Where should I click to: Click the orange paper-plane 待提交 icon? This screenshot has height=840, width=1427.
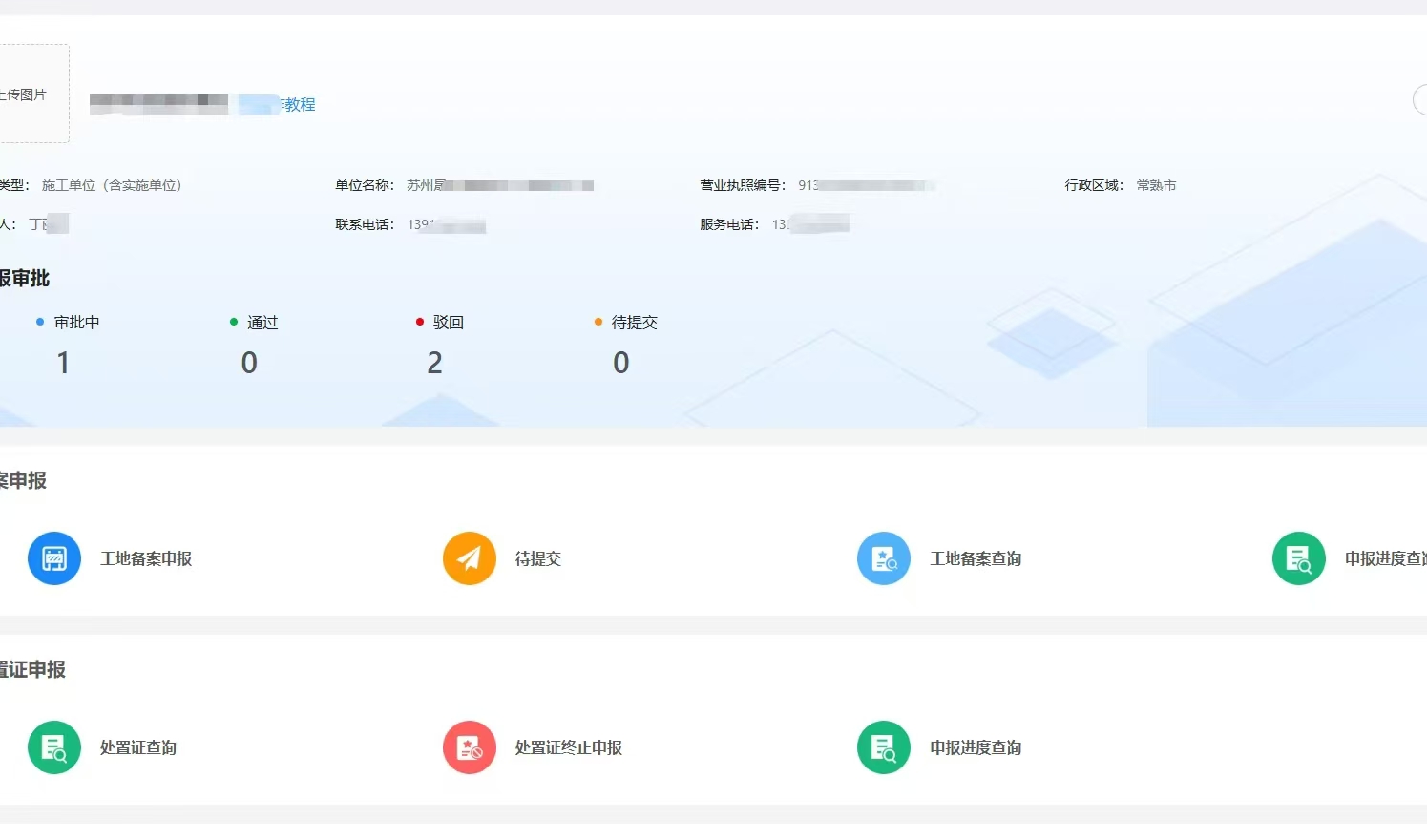470,558
